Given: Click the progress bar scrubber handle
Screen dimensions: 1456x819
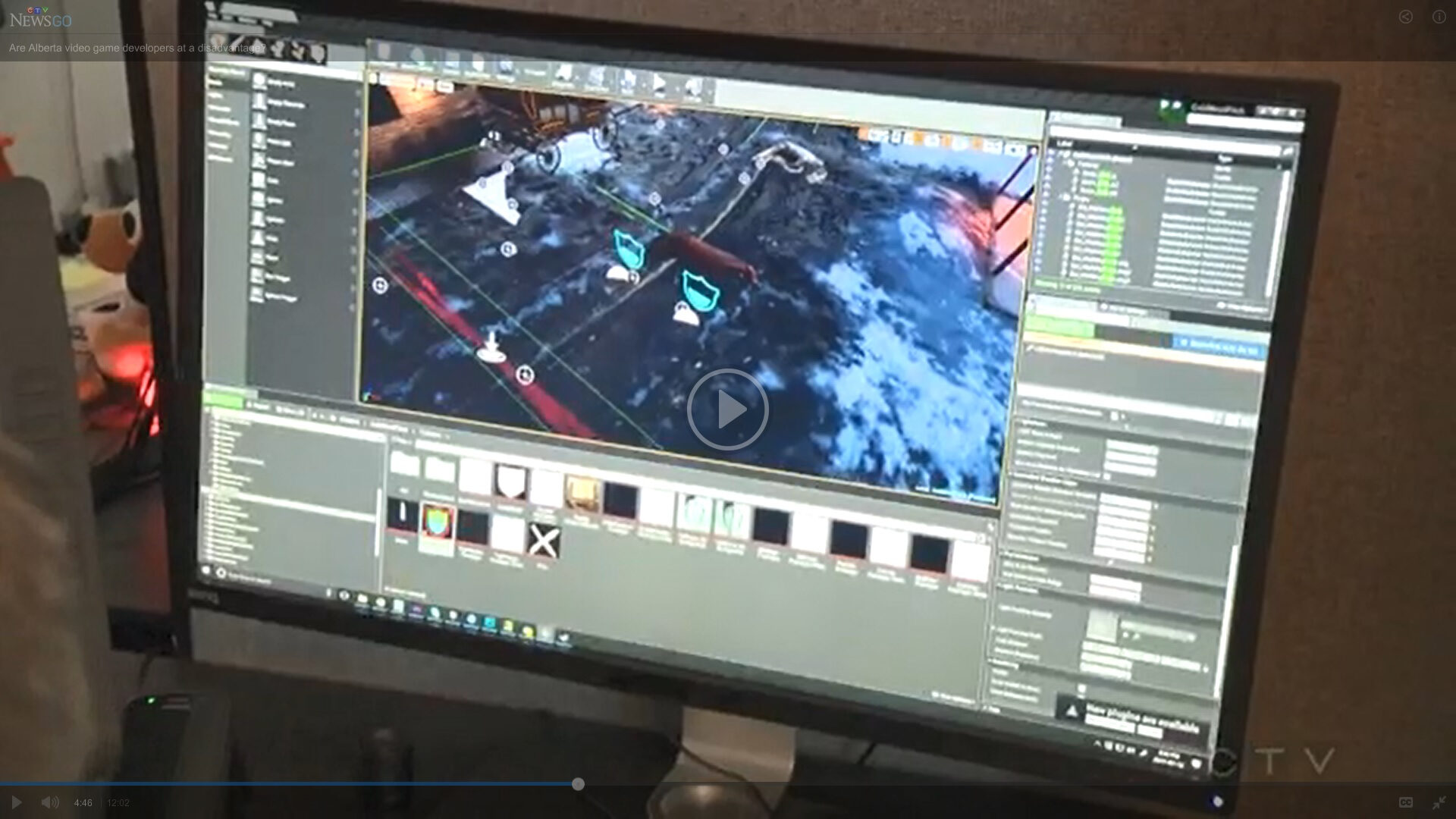Looking at the screenshot, I should 578,783.
